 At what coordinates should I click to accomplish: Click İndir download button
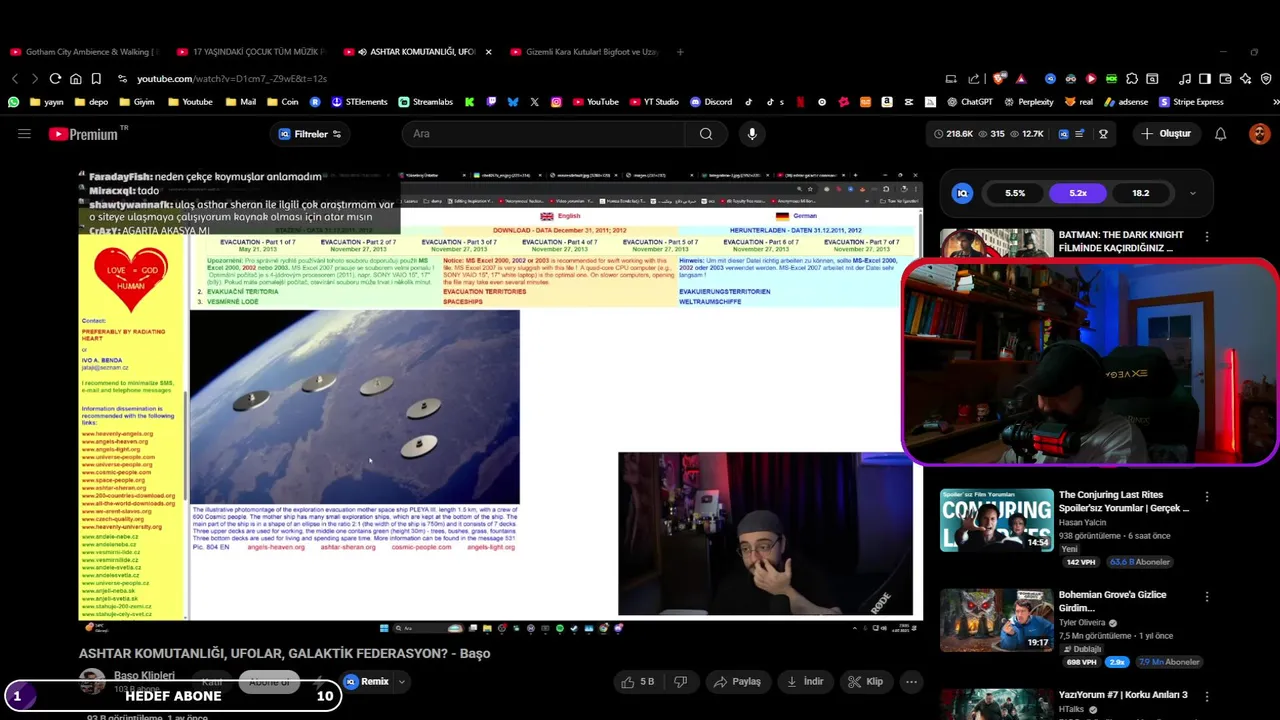point(805,682)
